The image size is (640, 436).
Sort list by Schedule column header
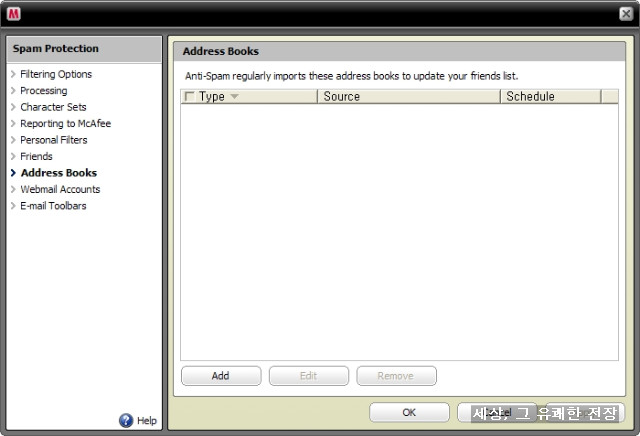pyautogui.click(x=550, y=96)
